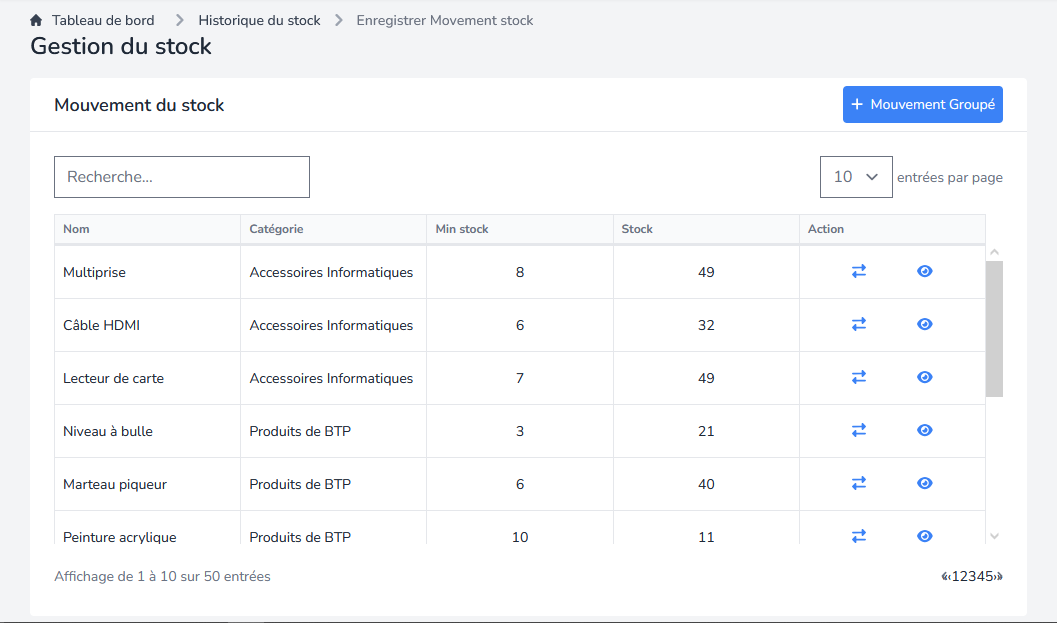Viewport: 1057px width, 623px height.
Task: Go to page 3 in pagination
Action: (970, 576)
